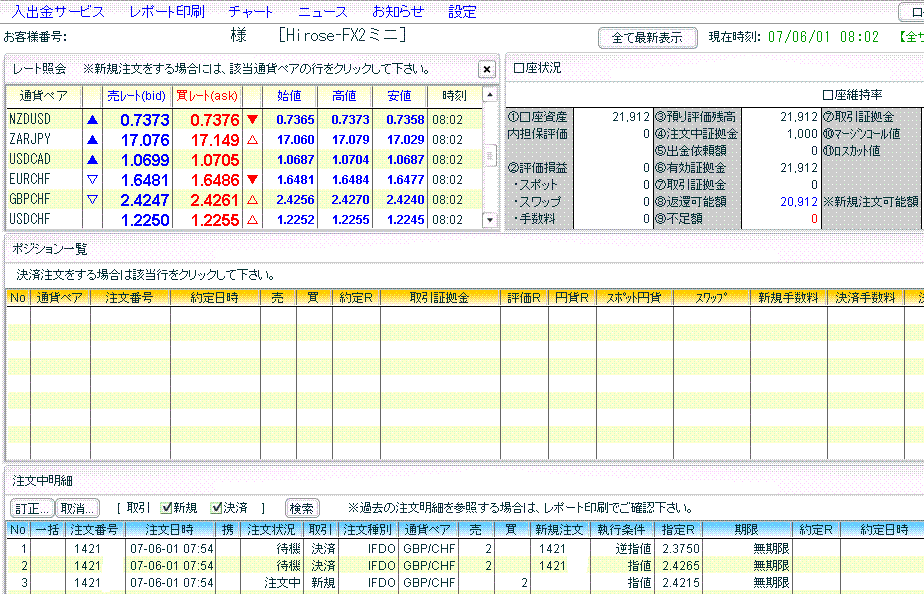Close the レート照会 panel with X
The width and height of the screenshot is (924, 594).
pos(487,70)
